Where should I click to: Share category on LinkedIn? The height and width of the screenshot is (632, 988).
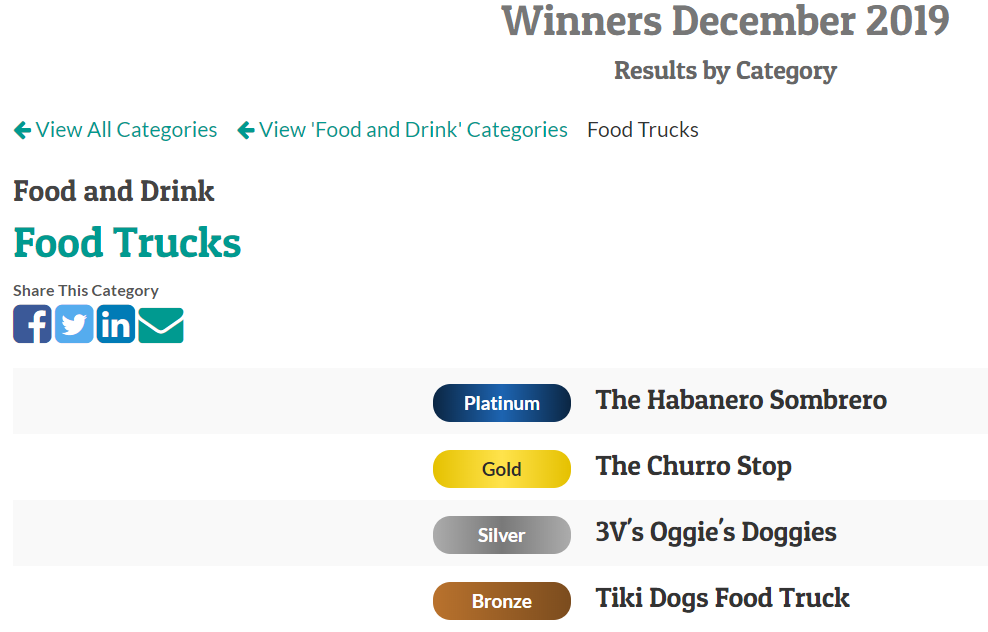pos(116,324)
